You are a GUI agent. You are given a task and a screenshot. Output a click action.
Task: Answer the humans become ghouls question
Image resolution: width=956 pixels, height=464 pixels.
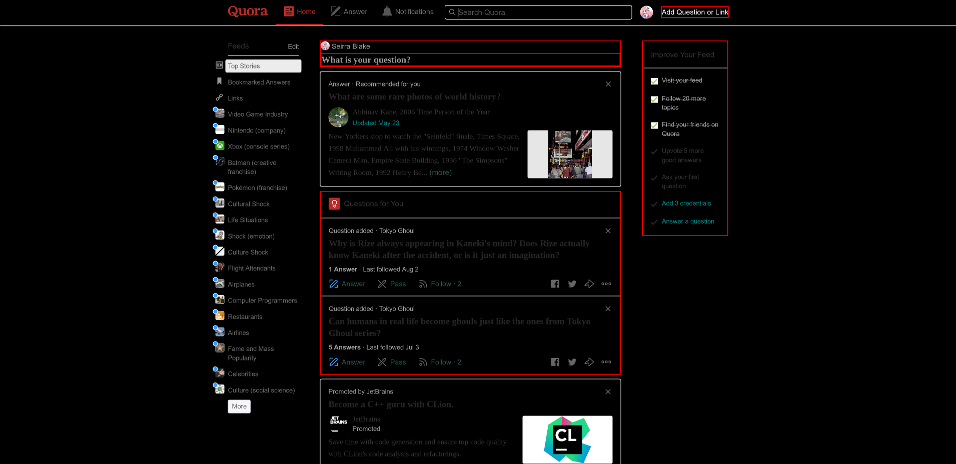point(347,362)
